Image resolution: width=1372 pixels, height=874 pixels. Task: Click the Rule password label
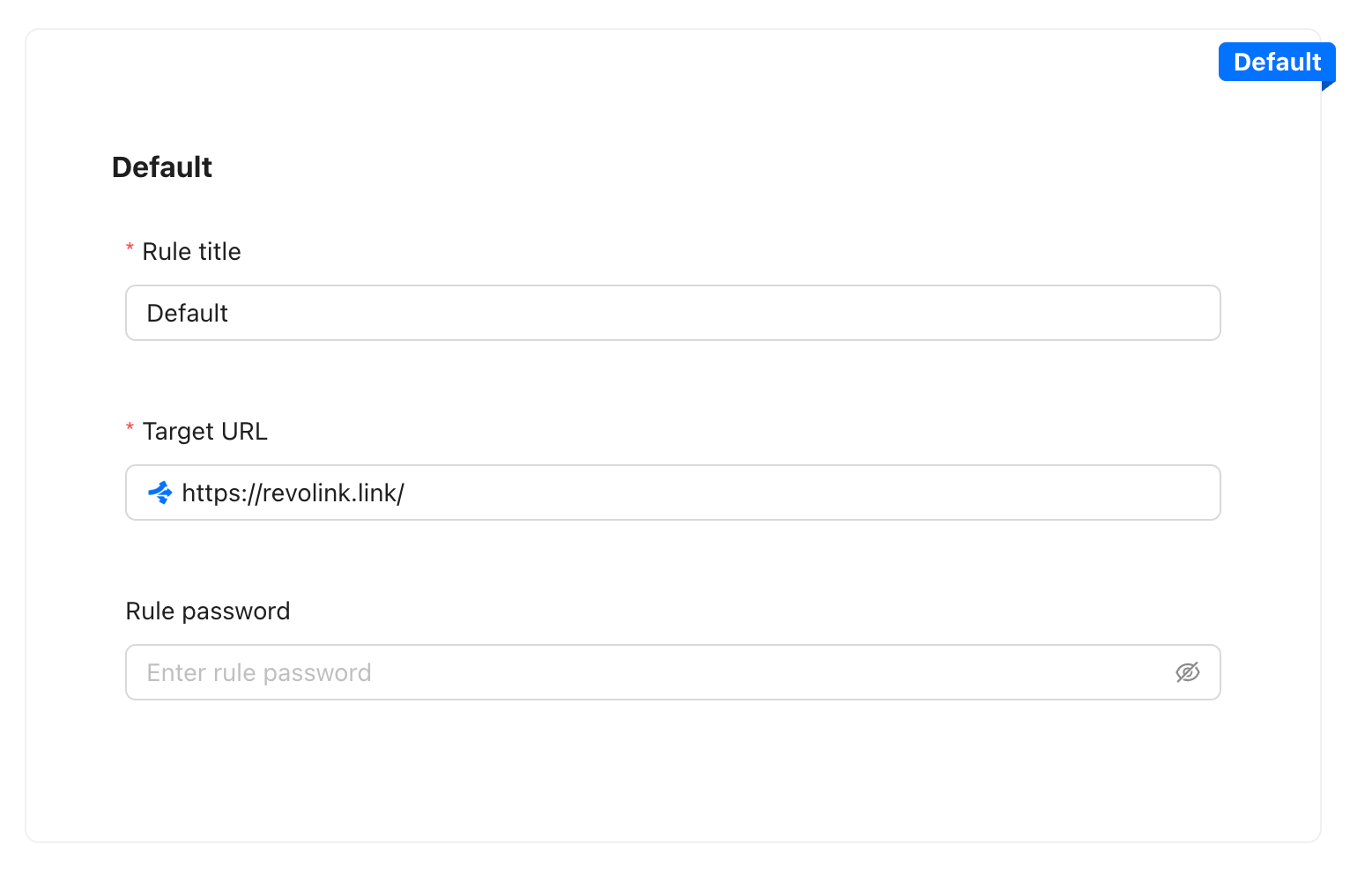(208, 611)
